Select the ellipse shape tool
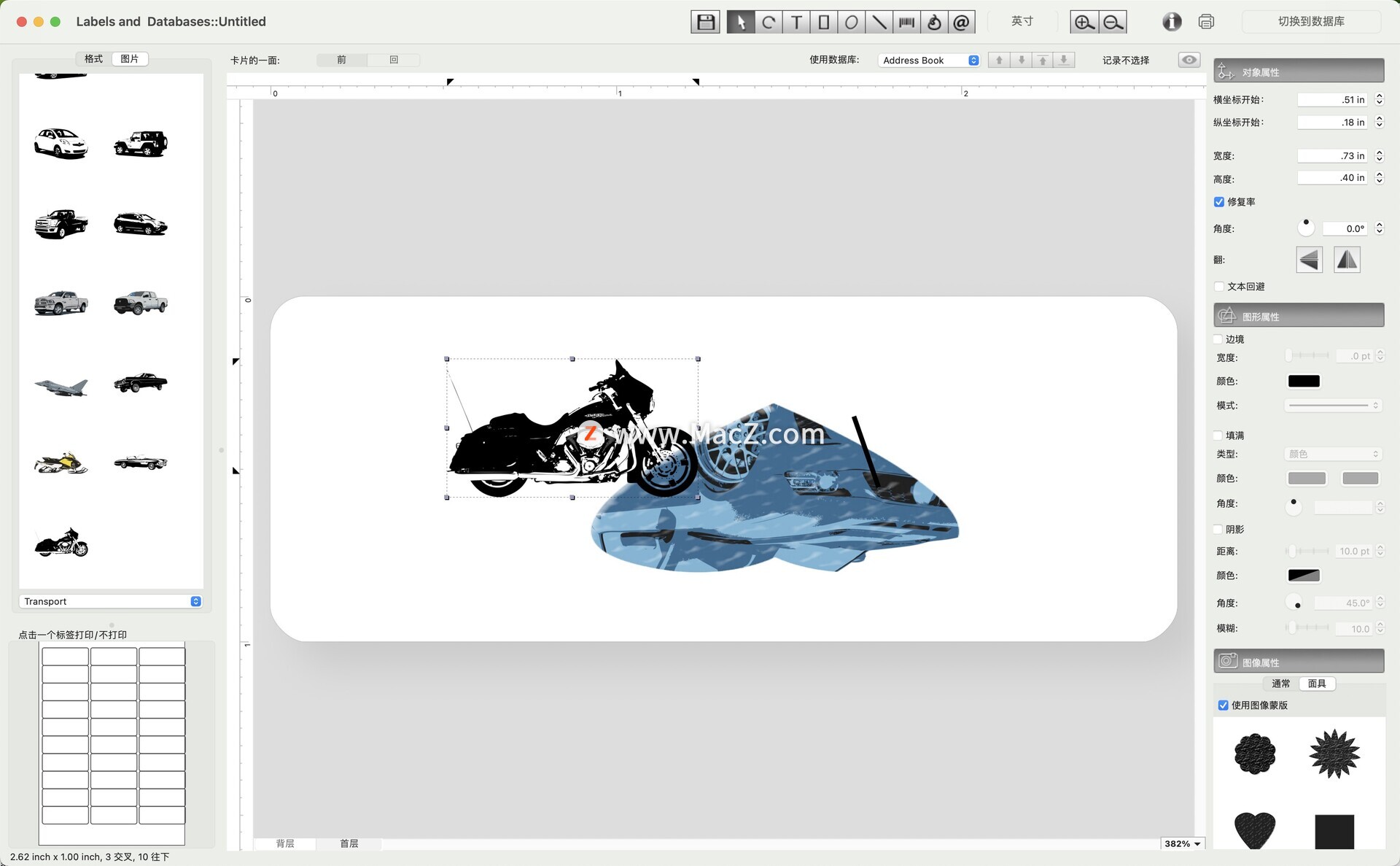The height and width of the screenshot is (866, 1400). pyautogui.click(x=851, y=22)
